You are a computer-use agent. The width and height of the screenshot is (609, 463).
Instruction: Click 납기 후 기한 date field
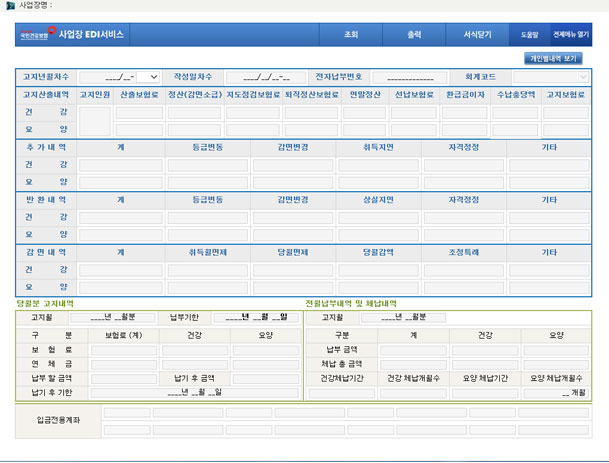(x=195, y=393)
